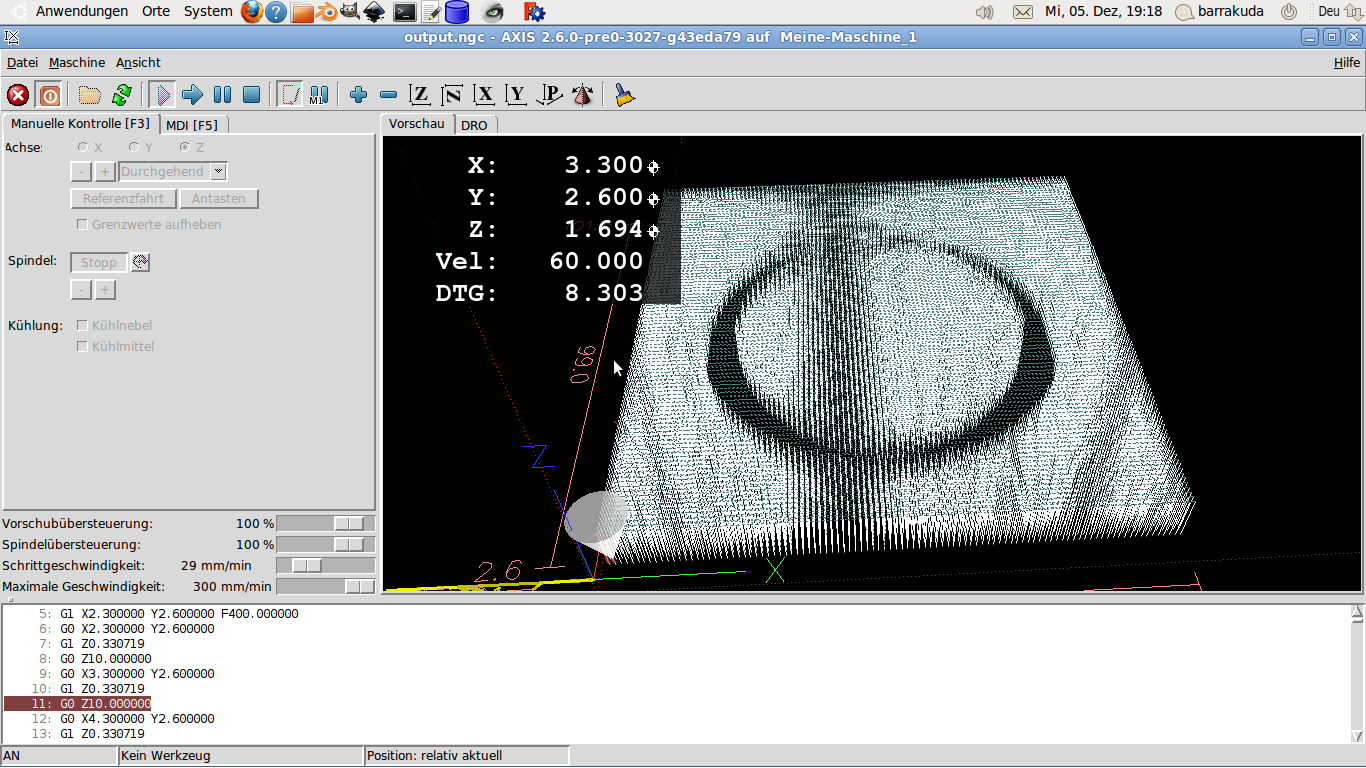
Task: Enable the Kühlnebel checkbox
Action: pyautogui.click(x=83, y=326)
